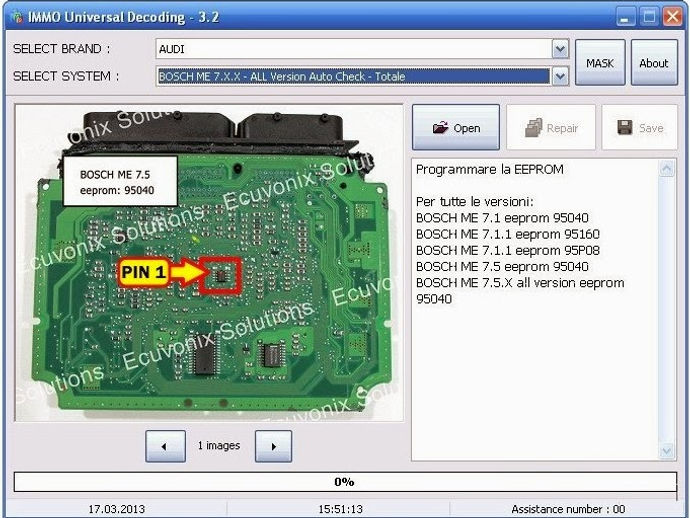Viewport: 690px width, 518px height.
Task: Click the time 15:51:13 in status bar
Action: coord(341,509)
